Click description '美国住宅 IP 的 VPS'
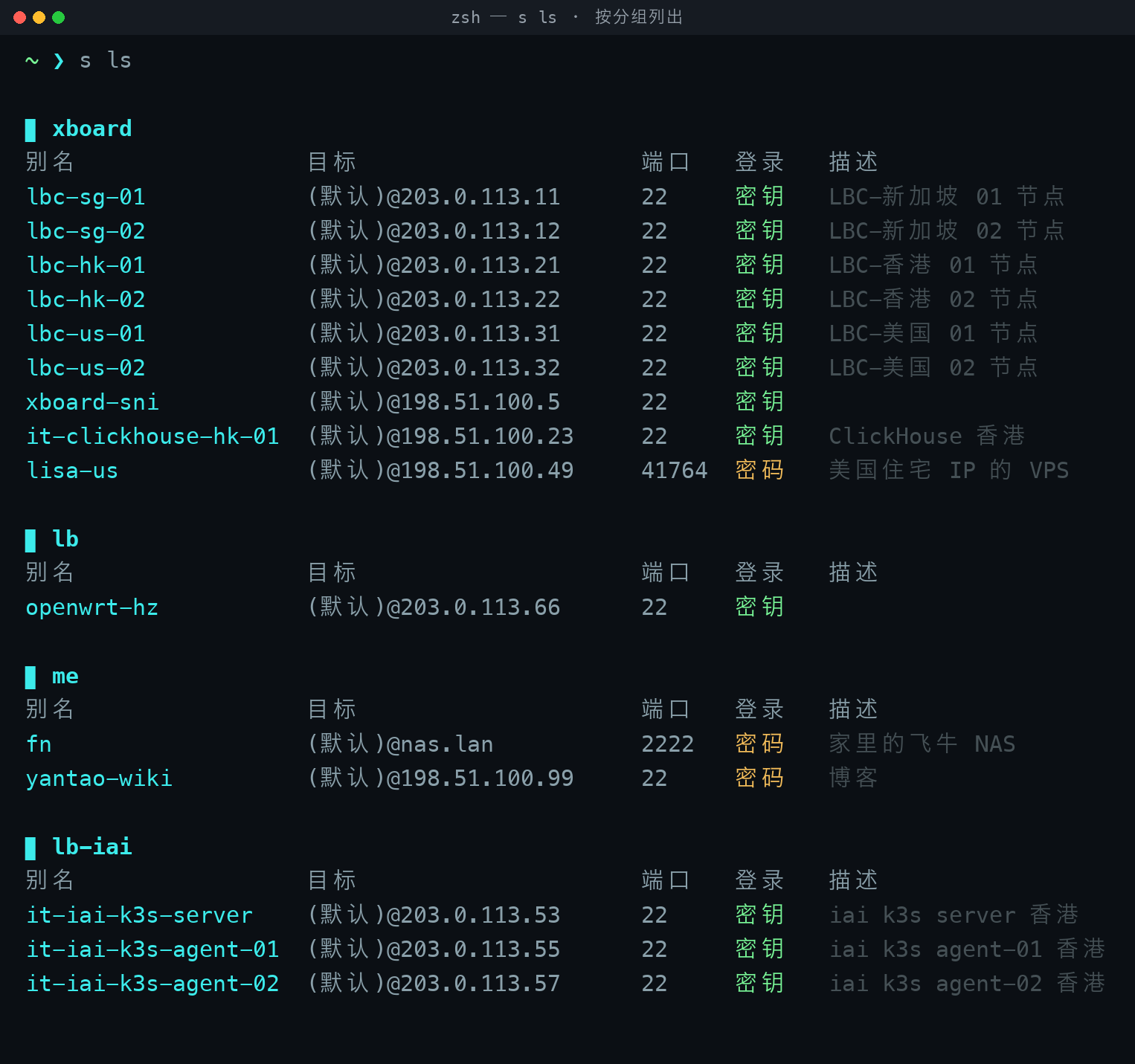 pos(949,471)
